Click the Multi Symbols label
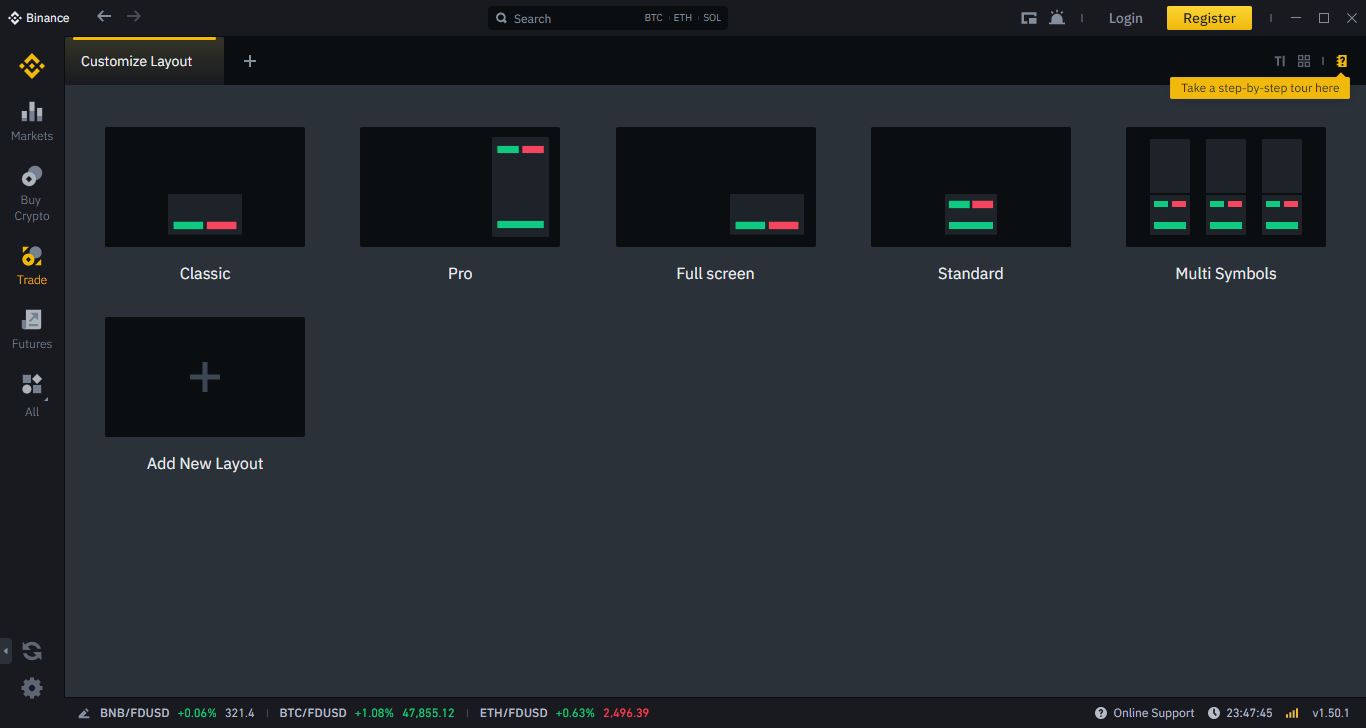This screenshot has width=1366, height=728. (x=1226, y=273)
